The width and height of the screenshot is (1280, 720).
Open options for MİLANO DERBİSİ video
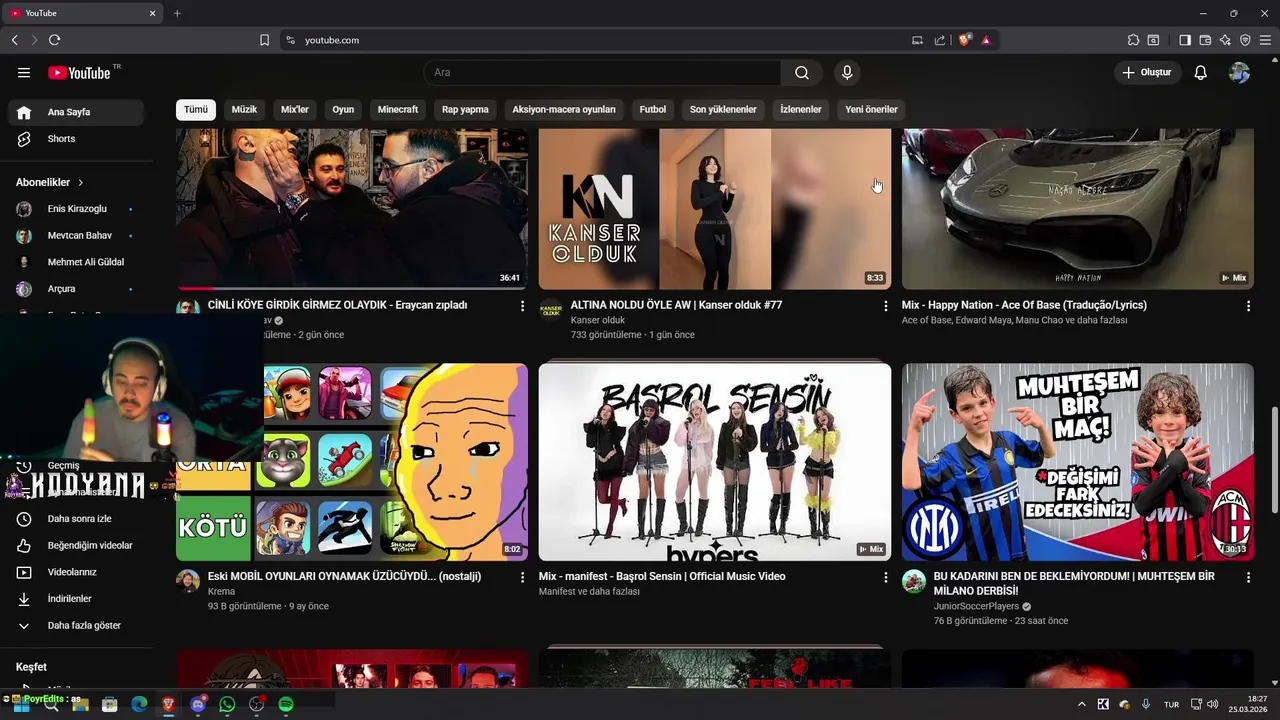(x=1248, y=577)
